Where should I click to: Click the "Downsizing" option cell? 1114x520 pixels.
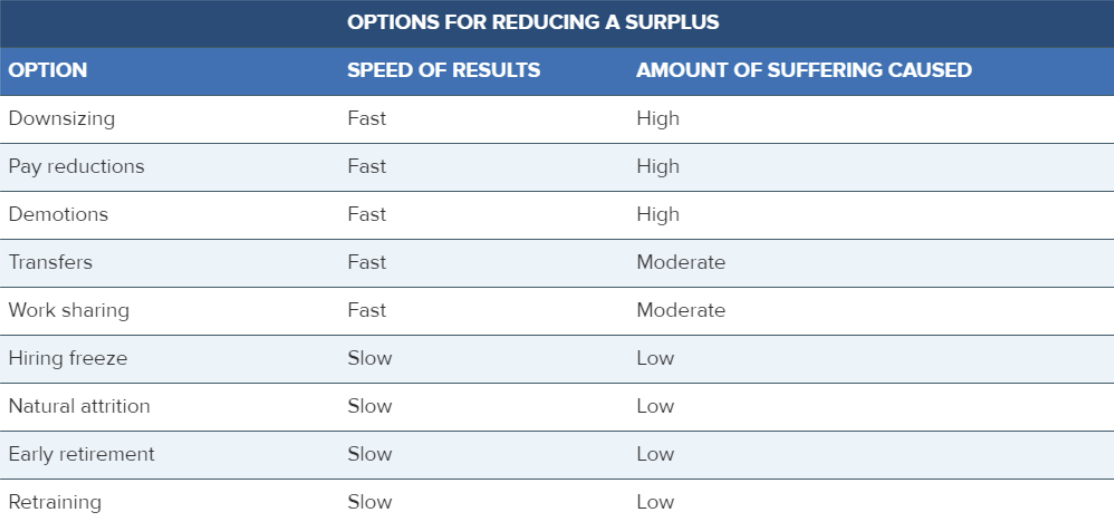(62, 118)
